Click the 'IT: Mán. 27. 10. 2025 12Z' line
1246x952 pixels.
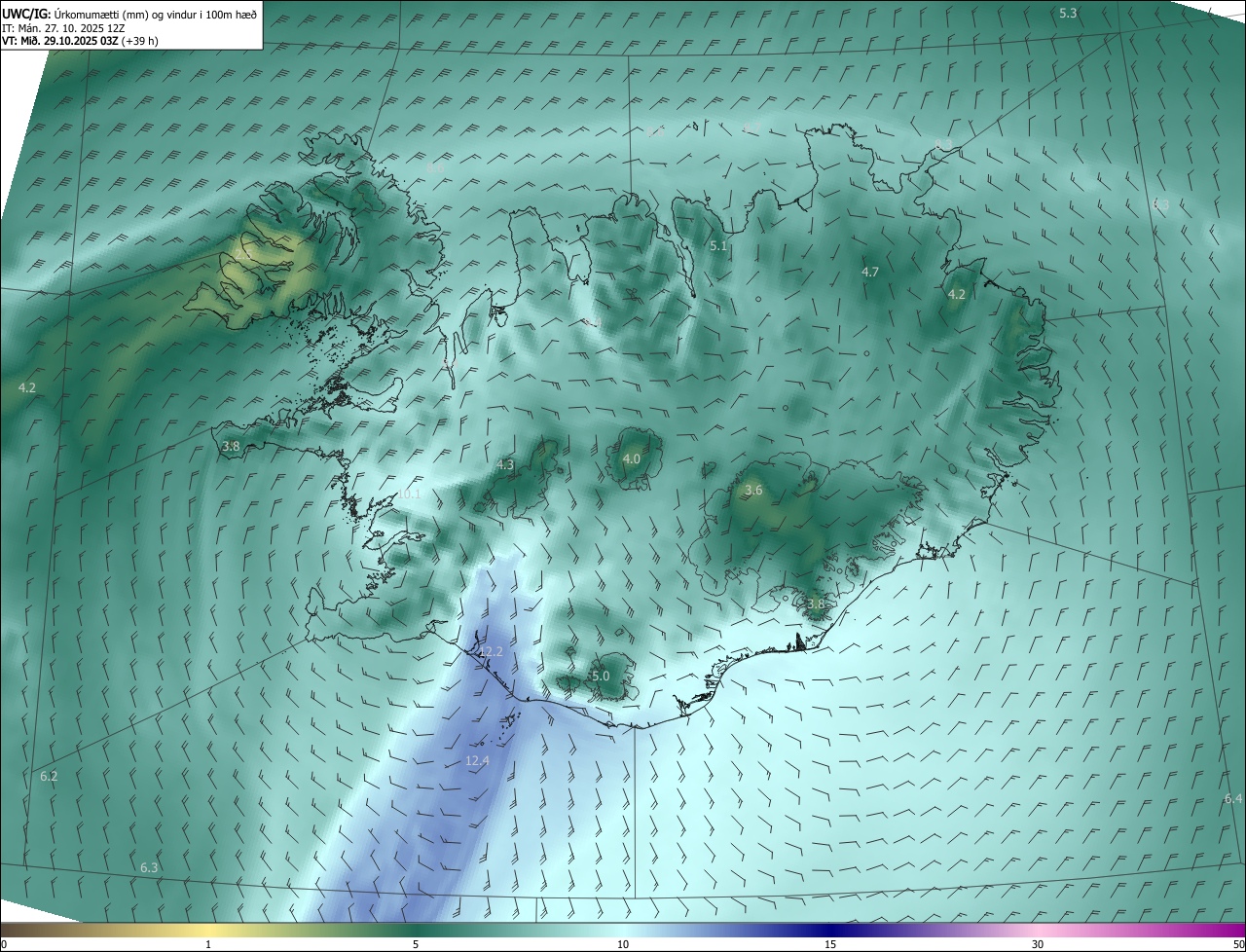(x=63, y=27)
